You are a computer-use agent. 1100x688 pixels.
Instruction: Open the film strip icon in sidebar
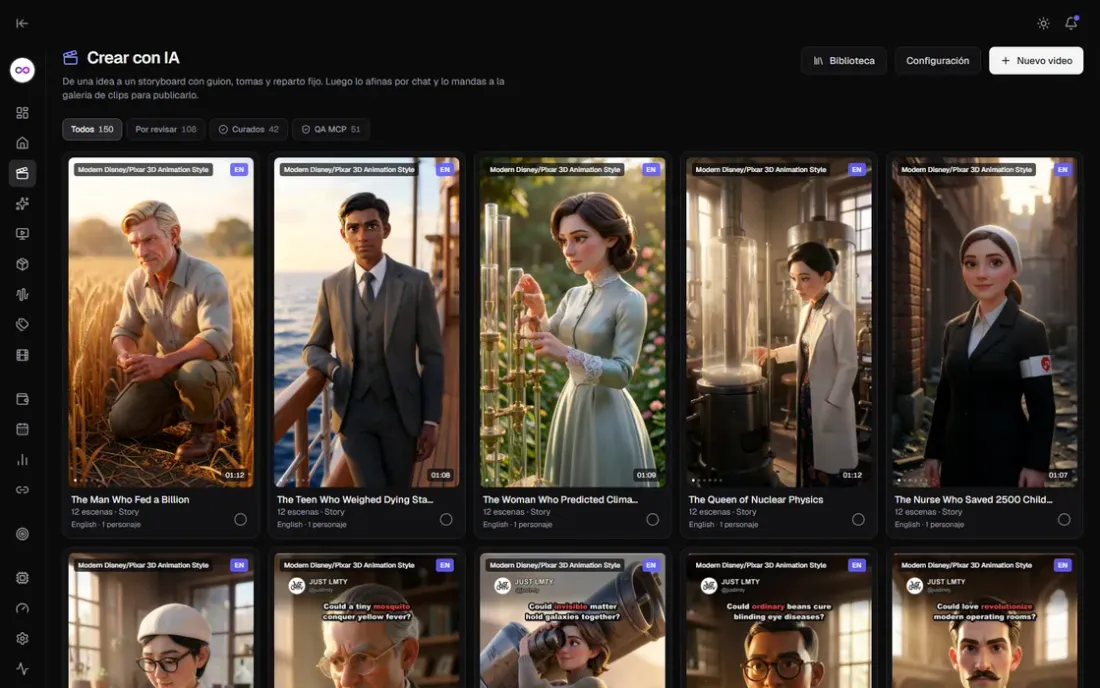pos(22,355)
